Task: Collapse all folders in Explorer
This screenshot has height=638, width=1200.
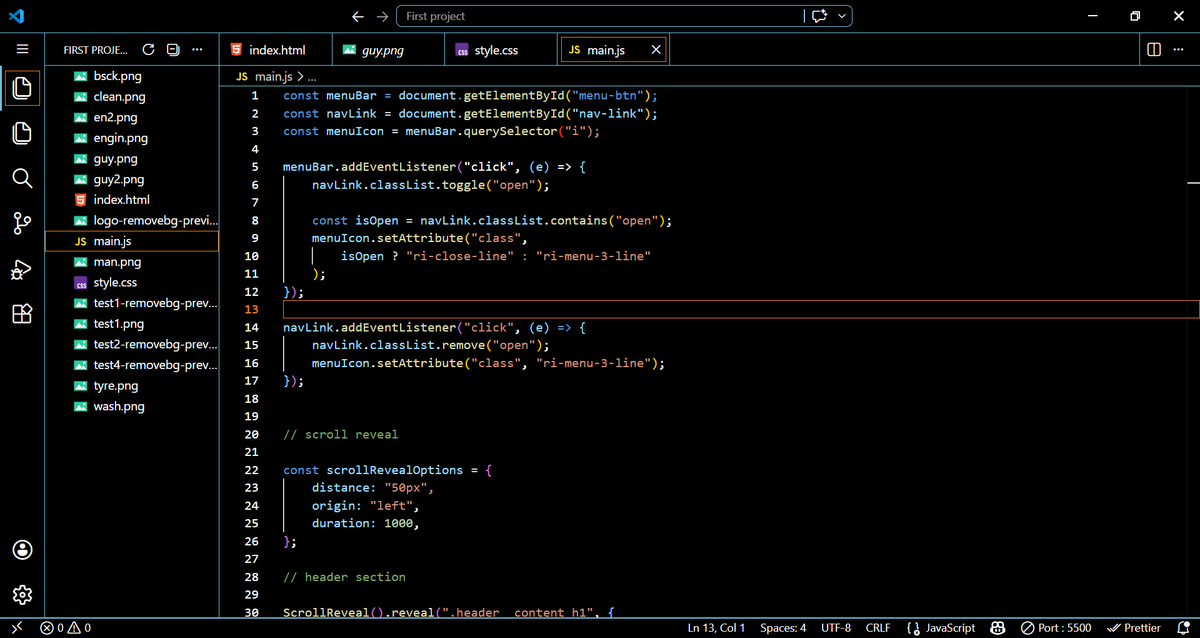Action: tap(172, 49)
